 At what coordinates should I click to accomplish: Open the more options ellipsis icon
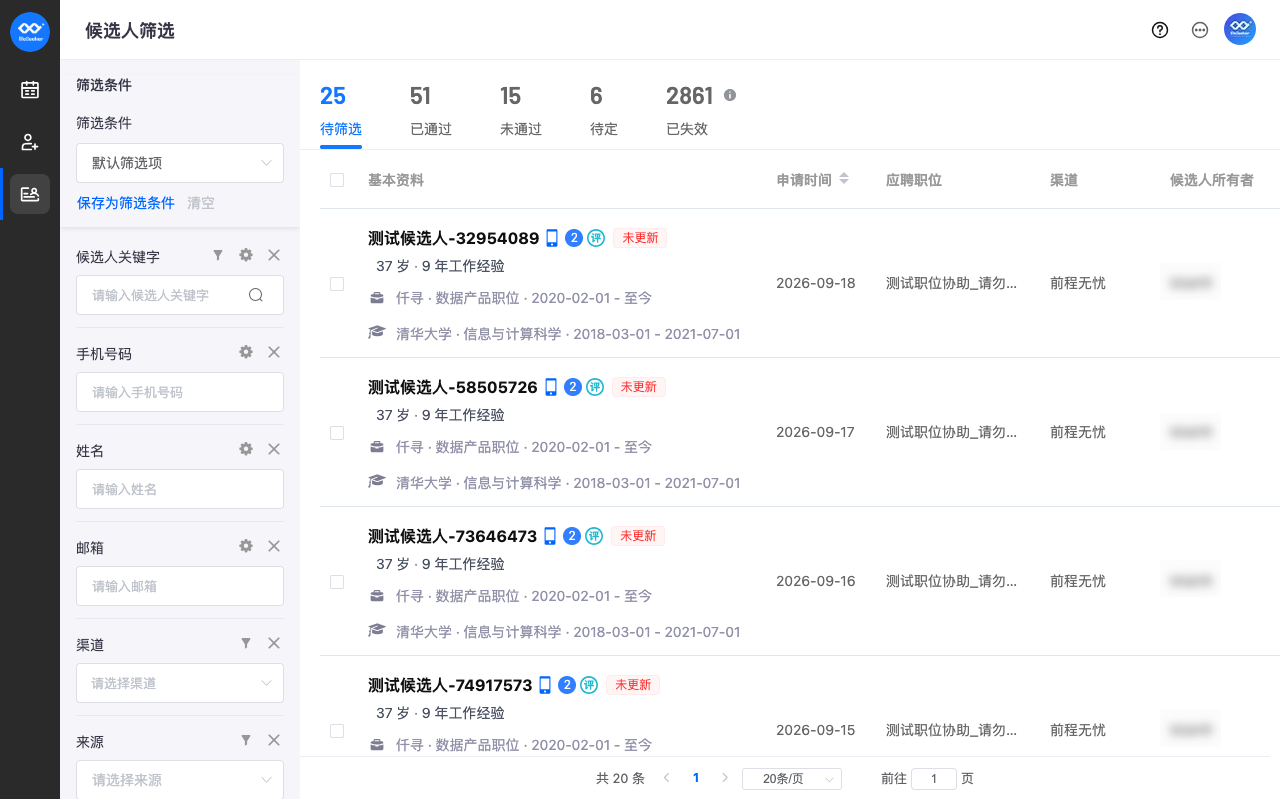[1200, 30]
